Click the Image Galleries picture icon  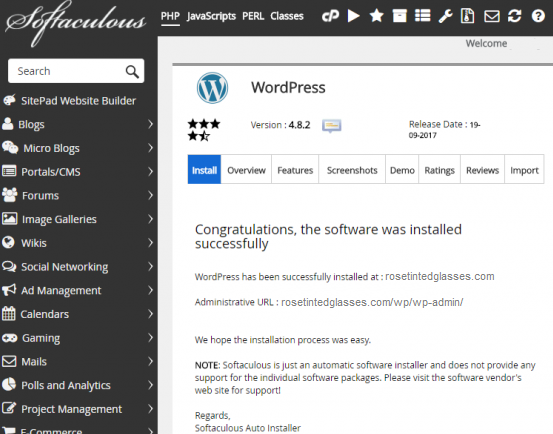click(9, 219)
